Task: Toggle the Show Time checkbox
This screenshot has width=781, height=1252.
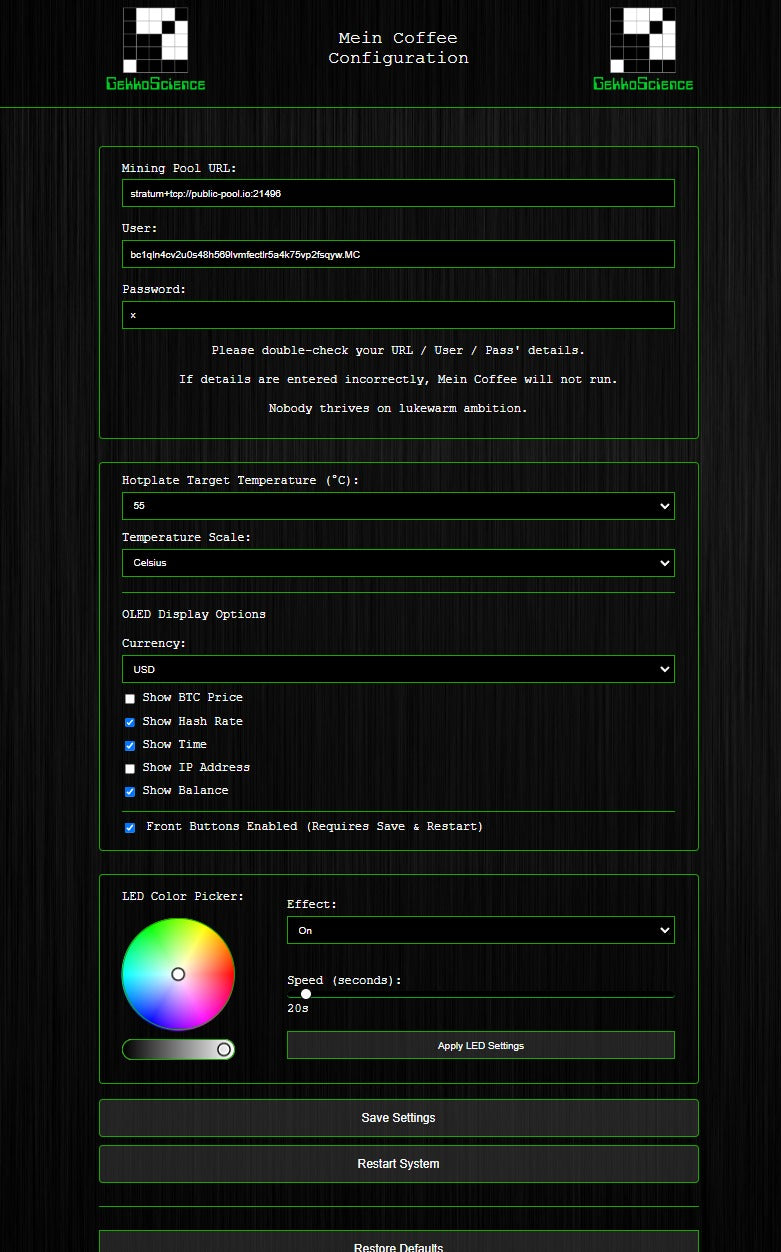Action: 130,745
